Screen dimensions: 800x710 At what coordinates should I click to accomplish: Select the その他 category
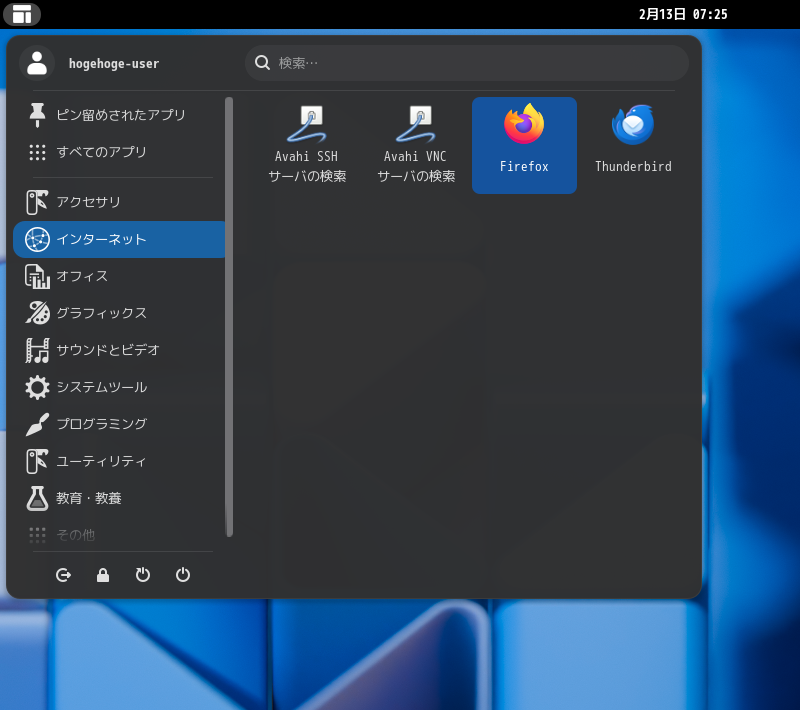[x=119, y=535]
